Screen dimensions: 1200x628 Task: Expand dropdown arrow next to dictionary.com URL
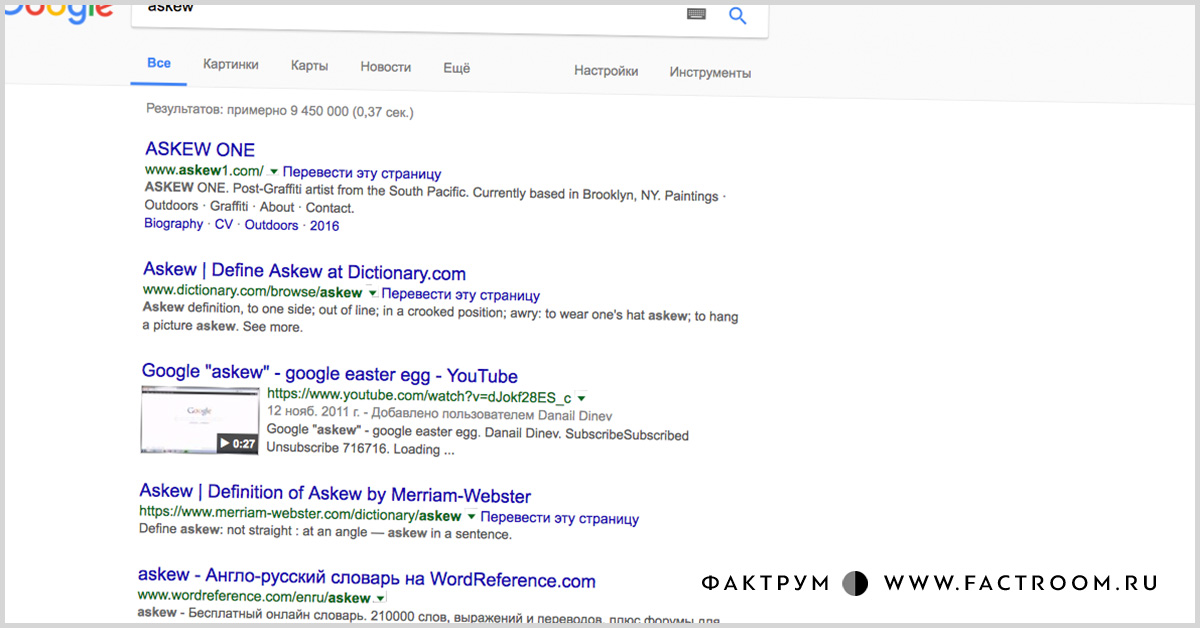(372, 294)
